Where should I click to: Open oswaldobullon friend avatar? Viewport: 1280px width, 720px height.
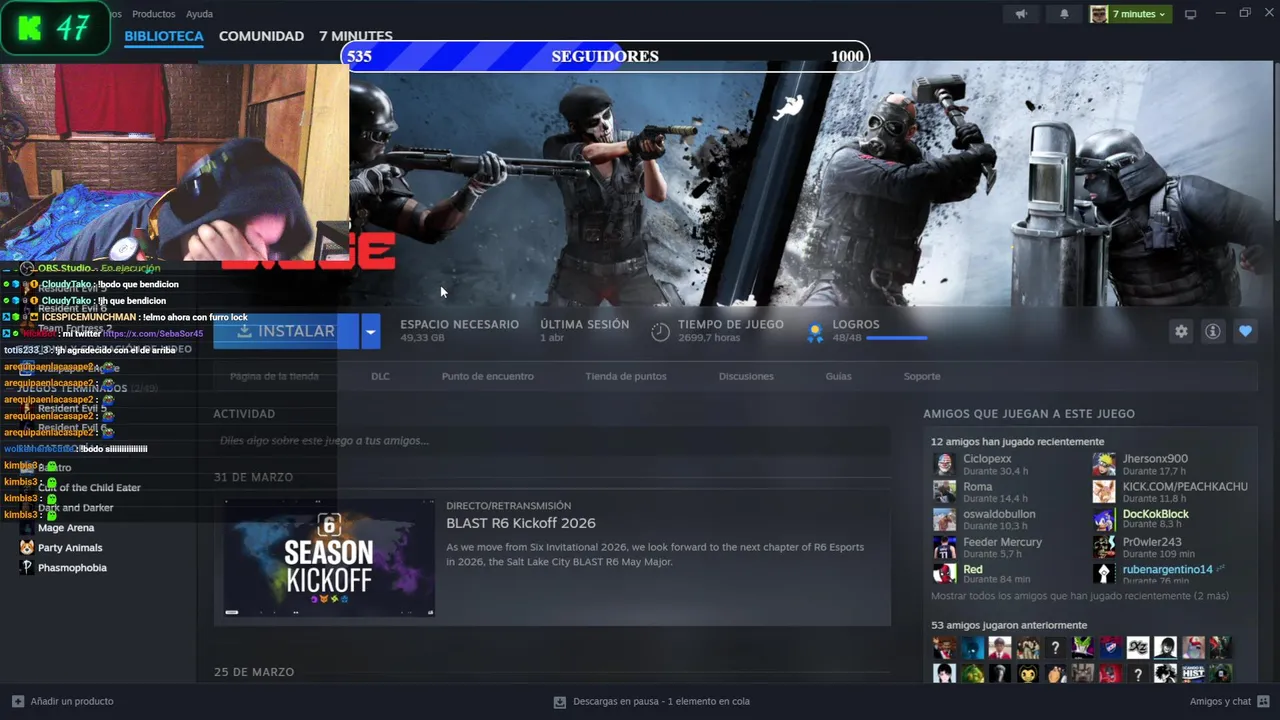[x=944, y=520]
